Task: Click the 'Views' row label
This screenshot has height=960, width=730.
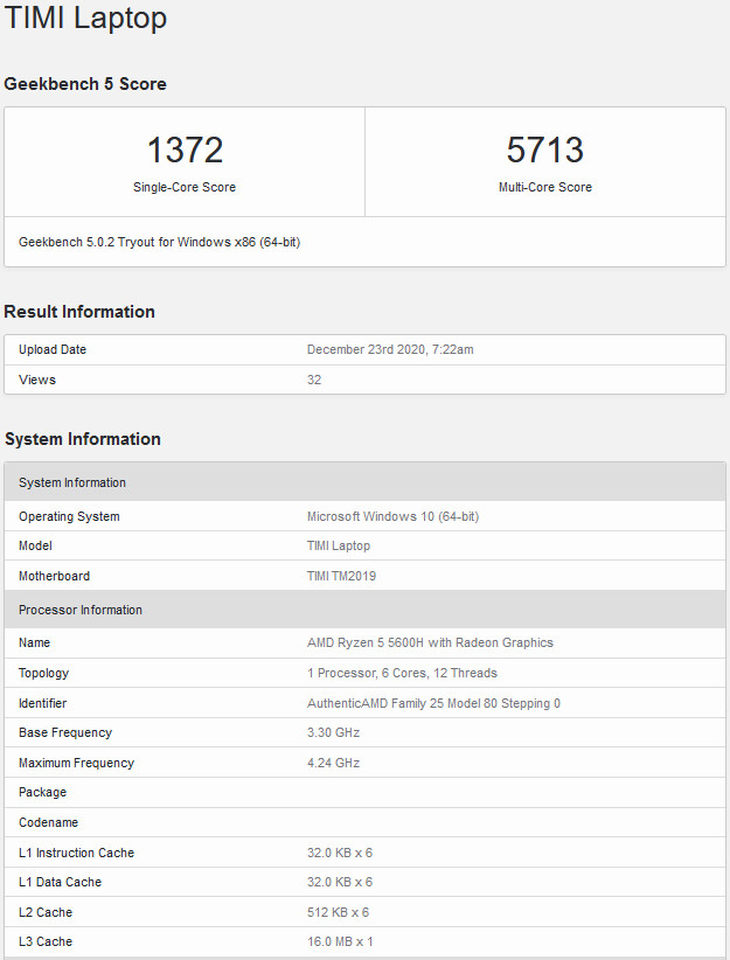Action: (37, 380)
